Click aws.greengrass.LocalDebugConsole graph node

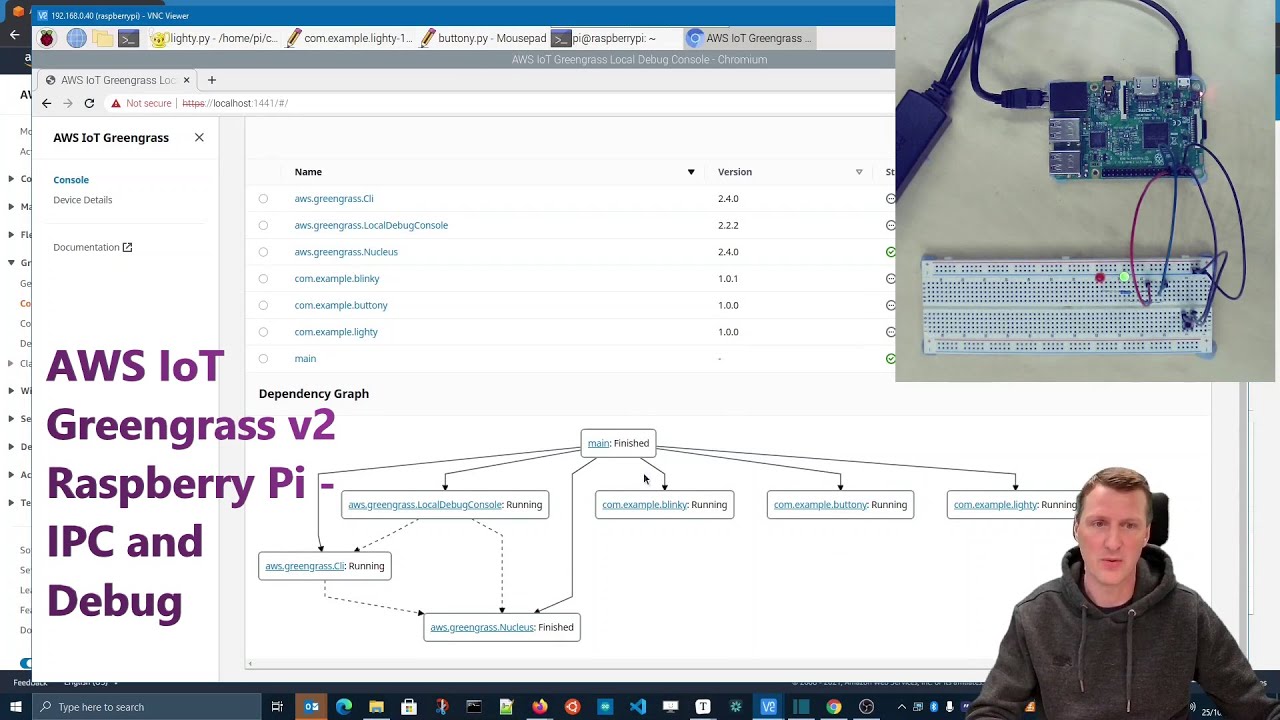tap(445, 505)
